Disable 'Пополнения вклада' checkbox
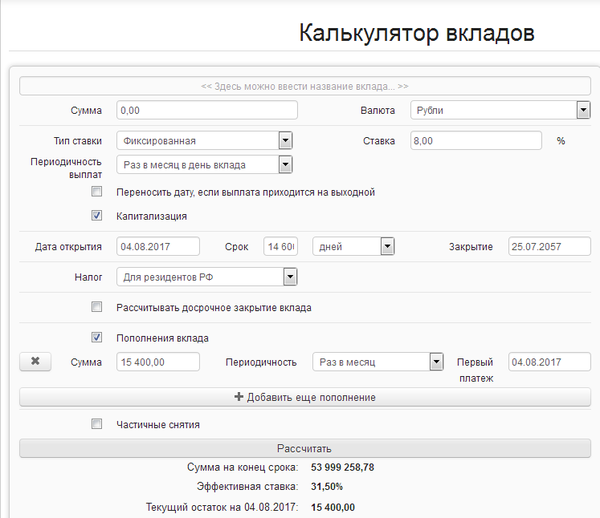The height and width of the screenshot is (518, 600). [97, 338]
